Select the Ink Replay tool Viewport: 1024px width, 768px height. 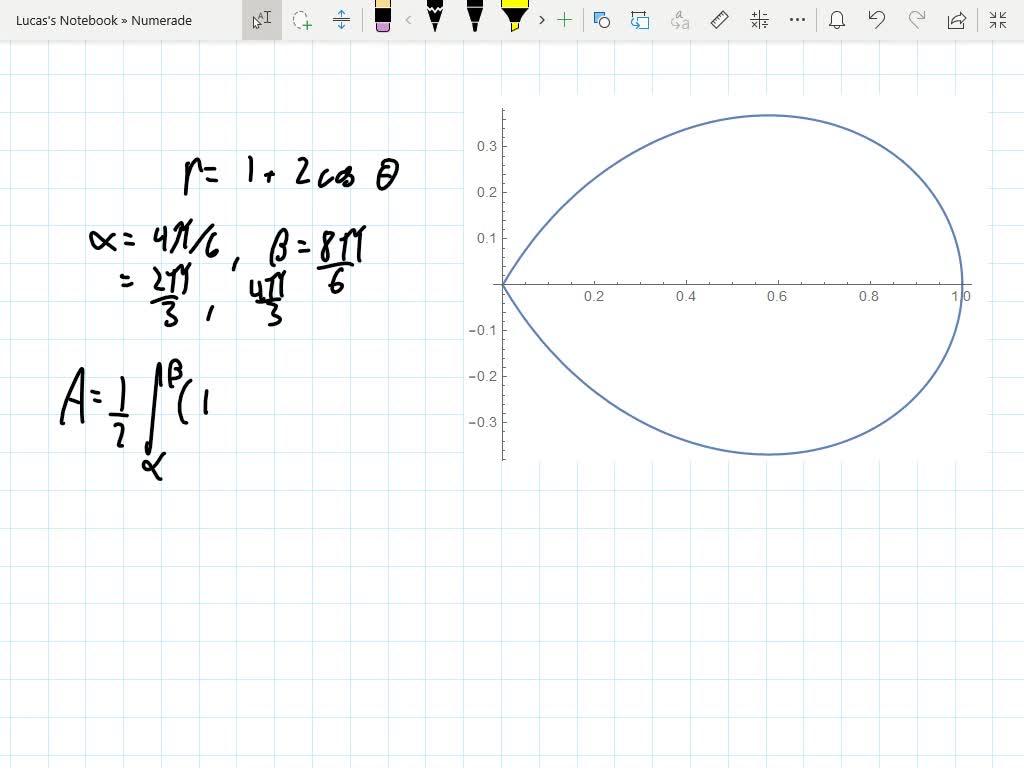(x=641, y=20)
